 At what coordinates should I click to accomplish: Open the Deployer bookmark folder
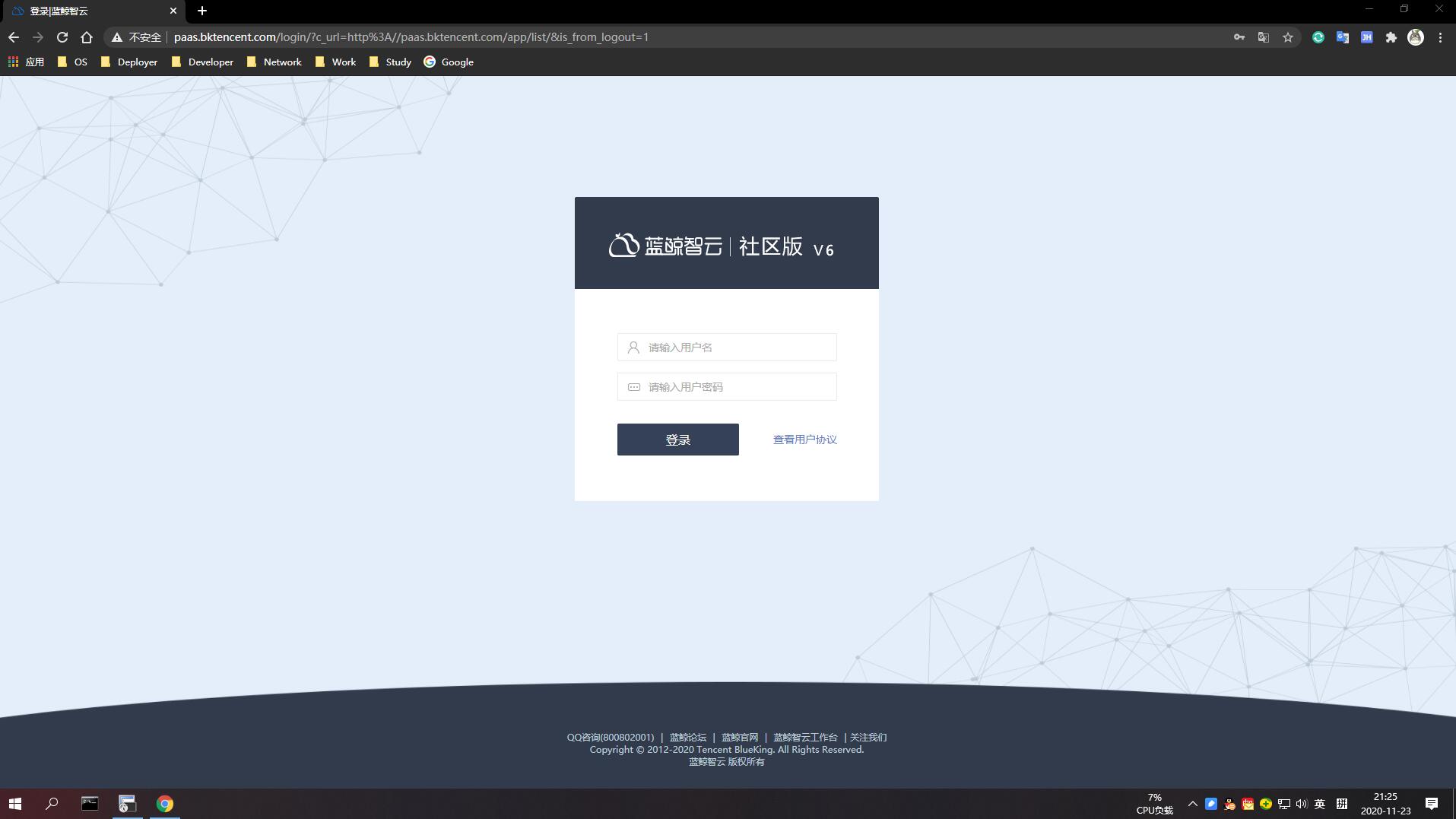click(x=129, y=62)
